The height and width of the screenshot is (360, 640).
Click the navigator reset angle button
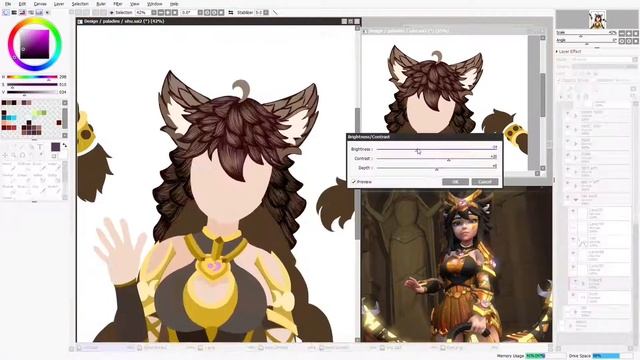pos(636,41)
